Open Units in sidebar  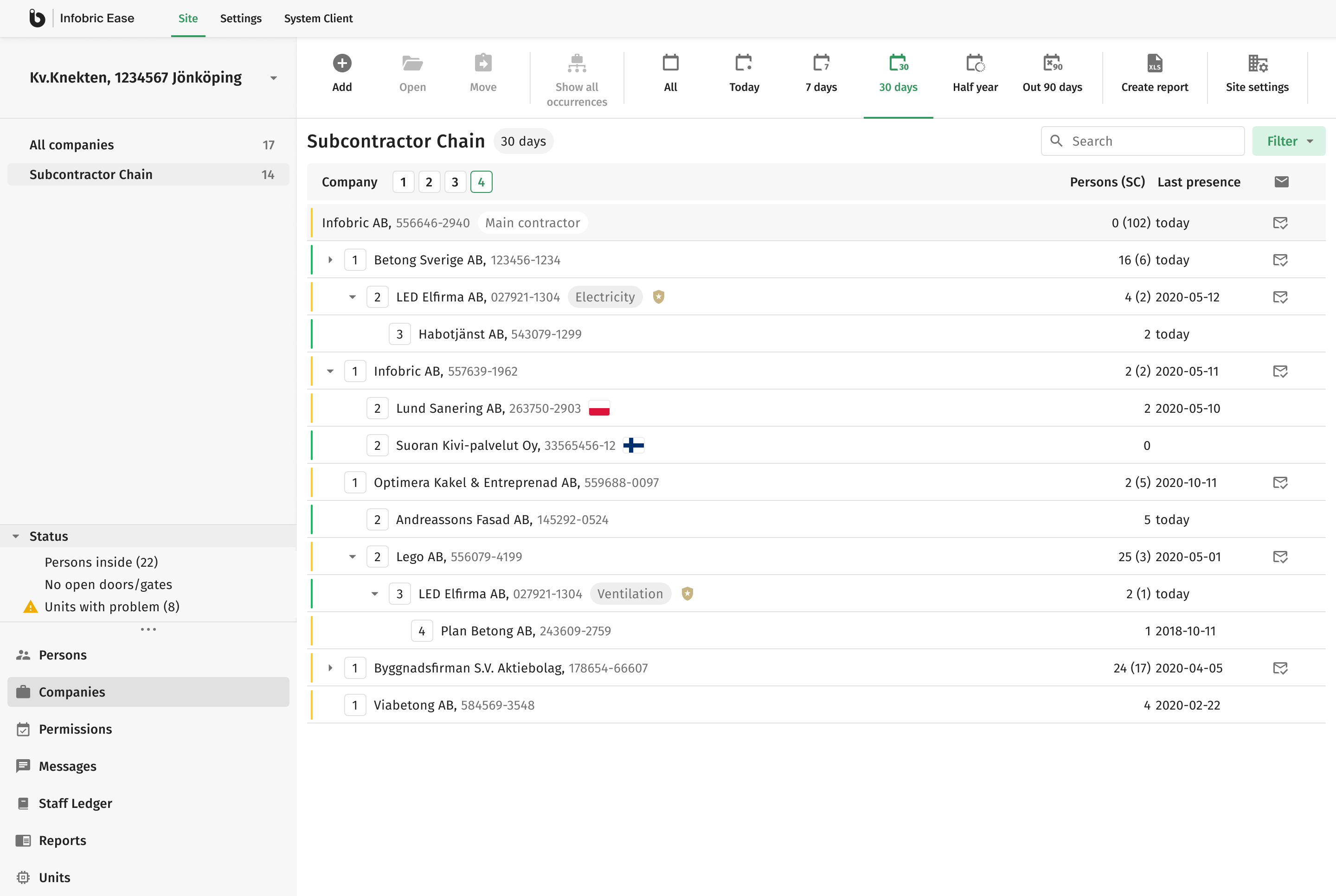tap(148, 878)
